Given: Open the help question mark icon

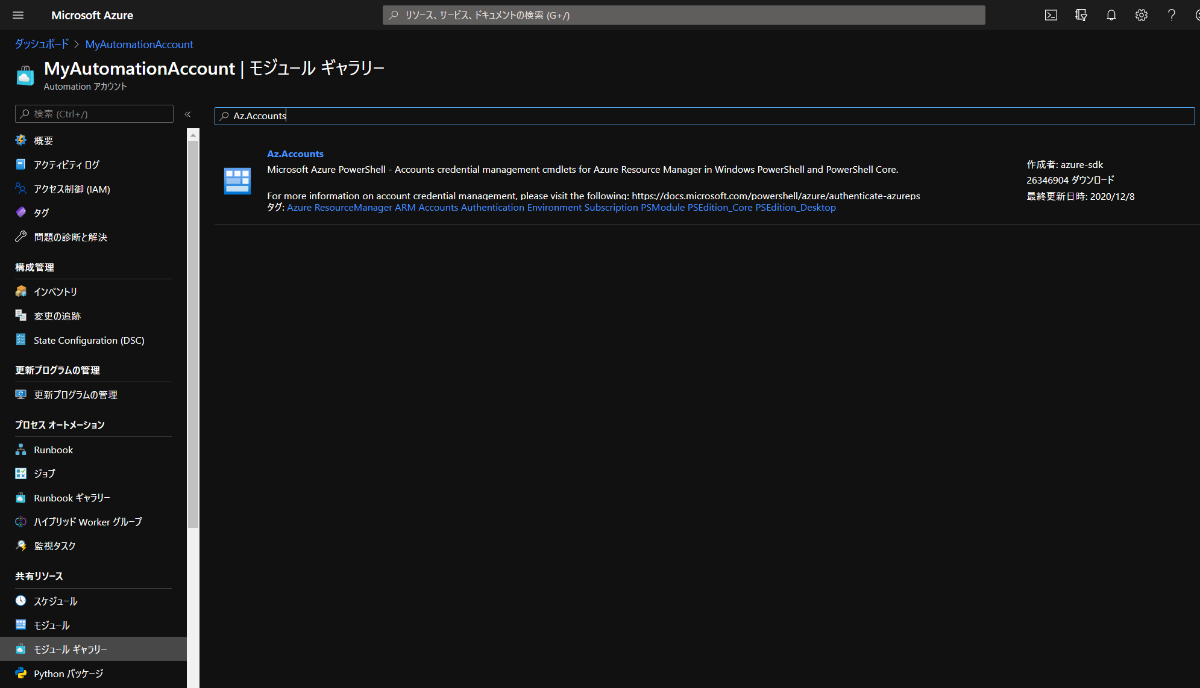Looking at the screenshot, I should [1171, 15].
